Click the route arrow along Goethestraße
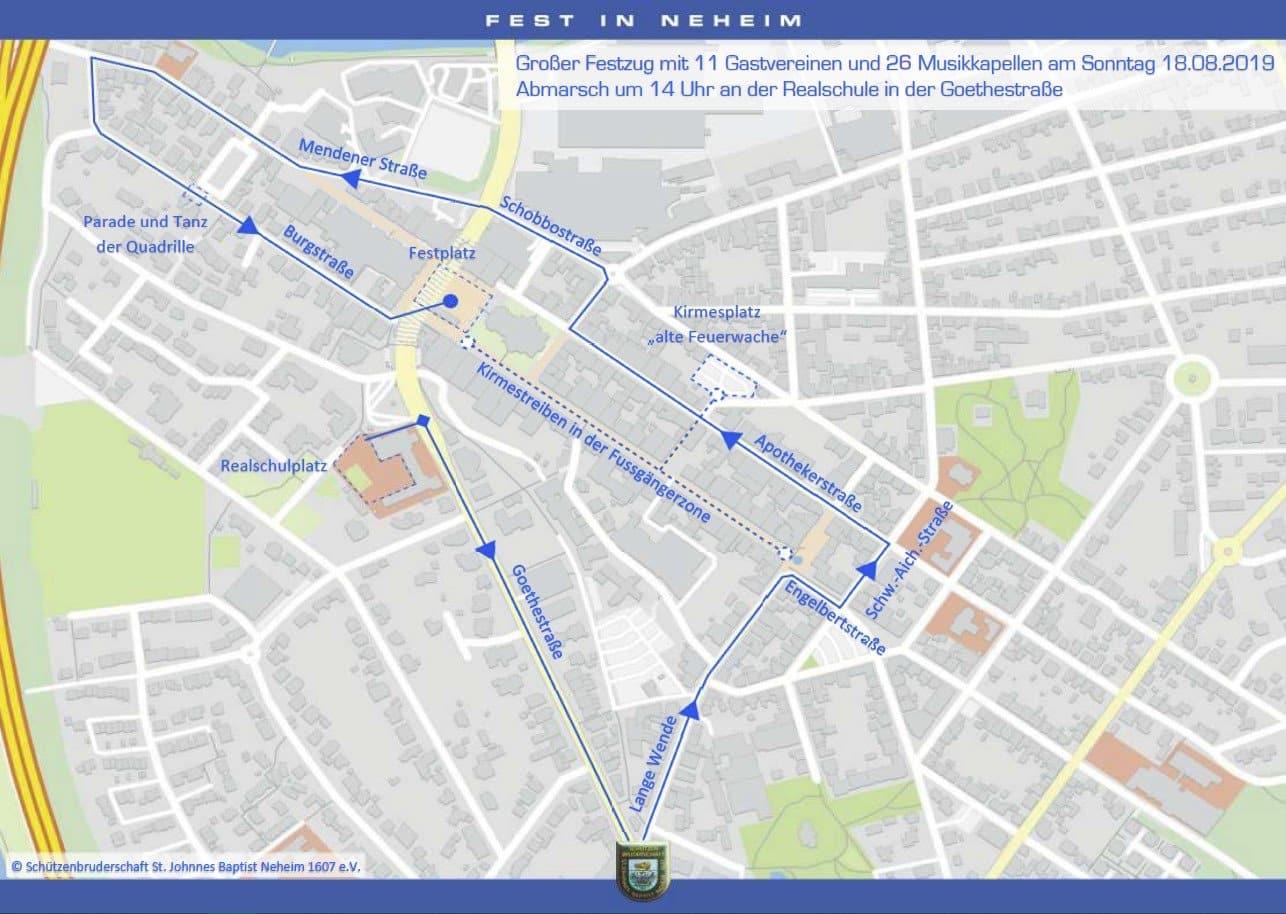The height and width of the screenshot is (914, 1286). click(488, 550)
